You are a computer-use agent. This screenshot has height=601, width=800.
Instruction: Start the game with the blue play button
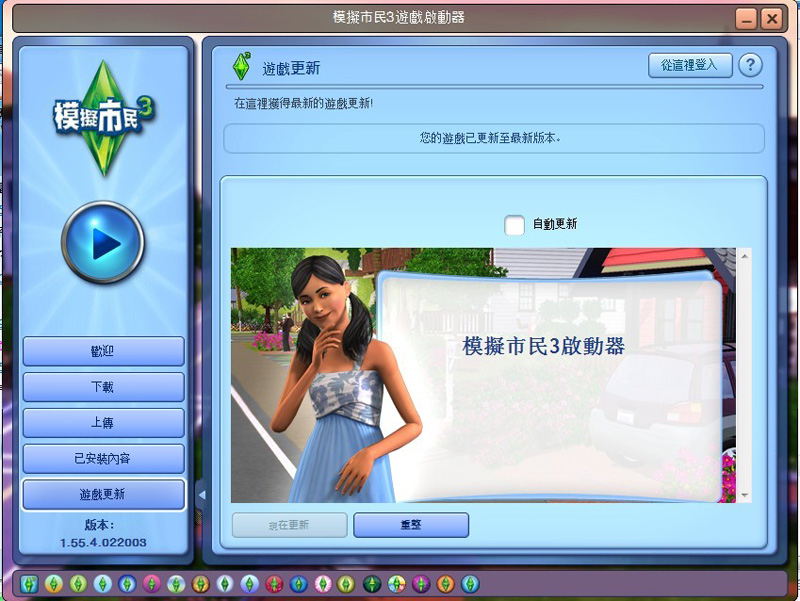tap(103, 242)
